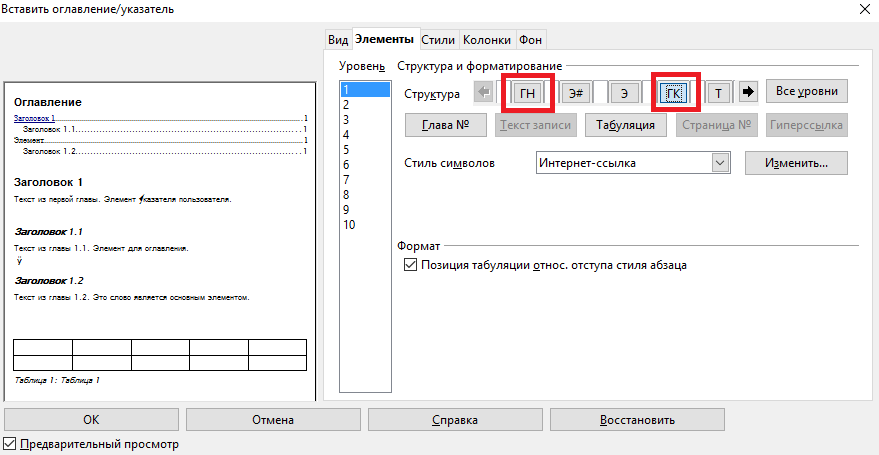The height and width of the screenshot is (455, 879).
Task: Click the Э entry token button
Action: [x=624, y=93]
